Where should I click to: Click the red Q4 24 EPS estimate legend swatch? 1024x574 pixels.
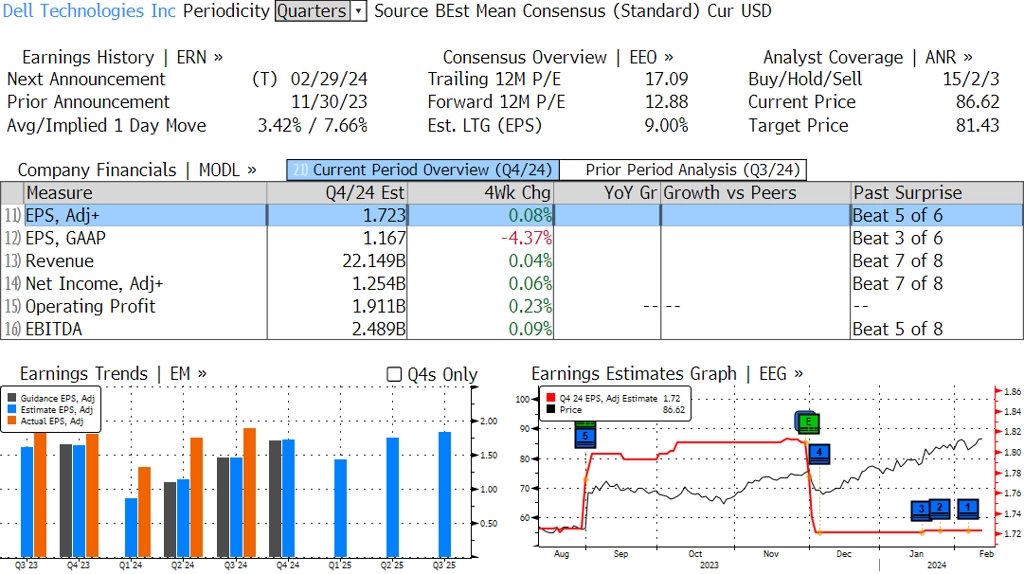pyautogui.click(x=551, y=398)
